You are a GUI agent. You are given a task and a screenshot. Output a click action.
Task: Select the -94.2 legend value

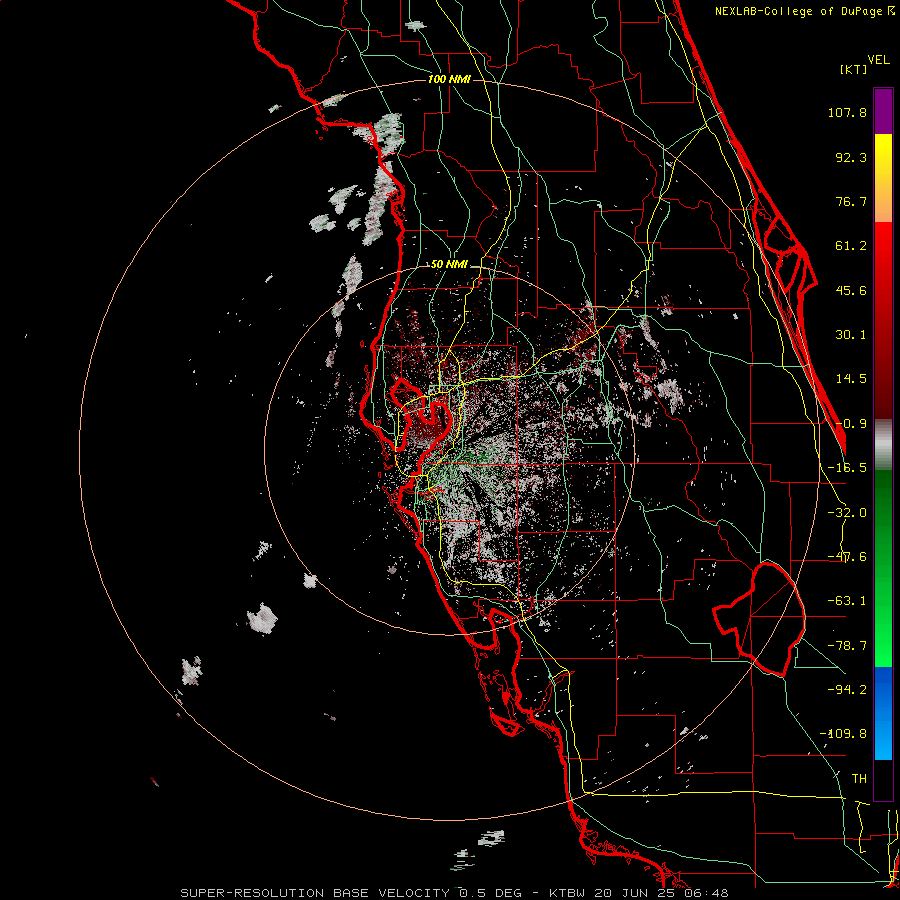(847, 689)
